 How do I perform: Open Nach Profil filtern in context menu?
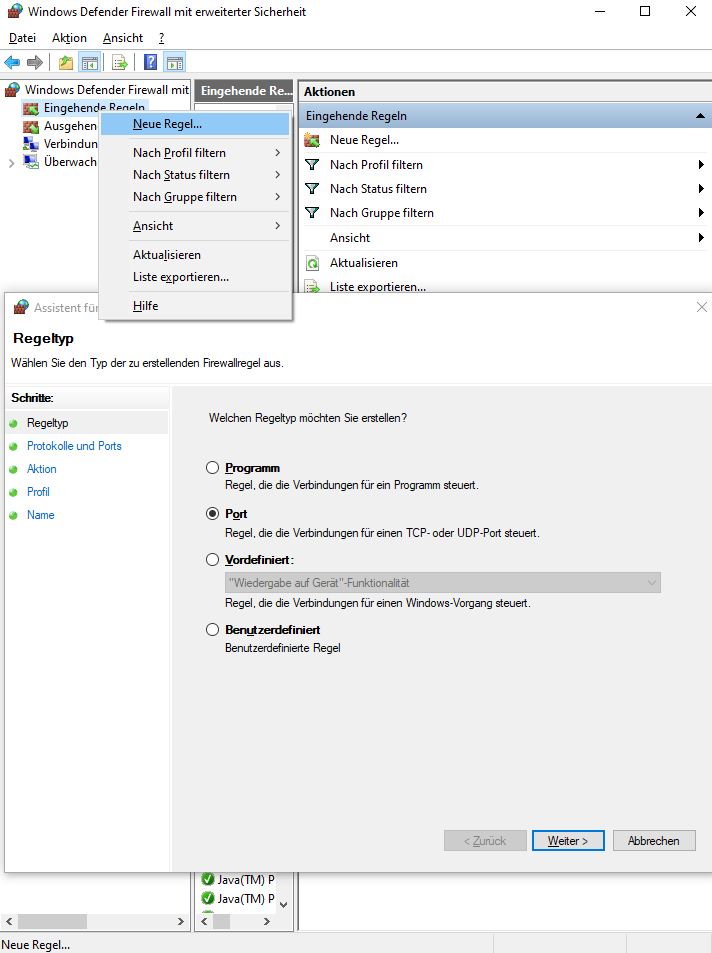pyautogui.click(x=195, y=153)
